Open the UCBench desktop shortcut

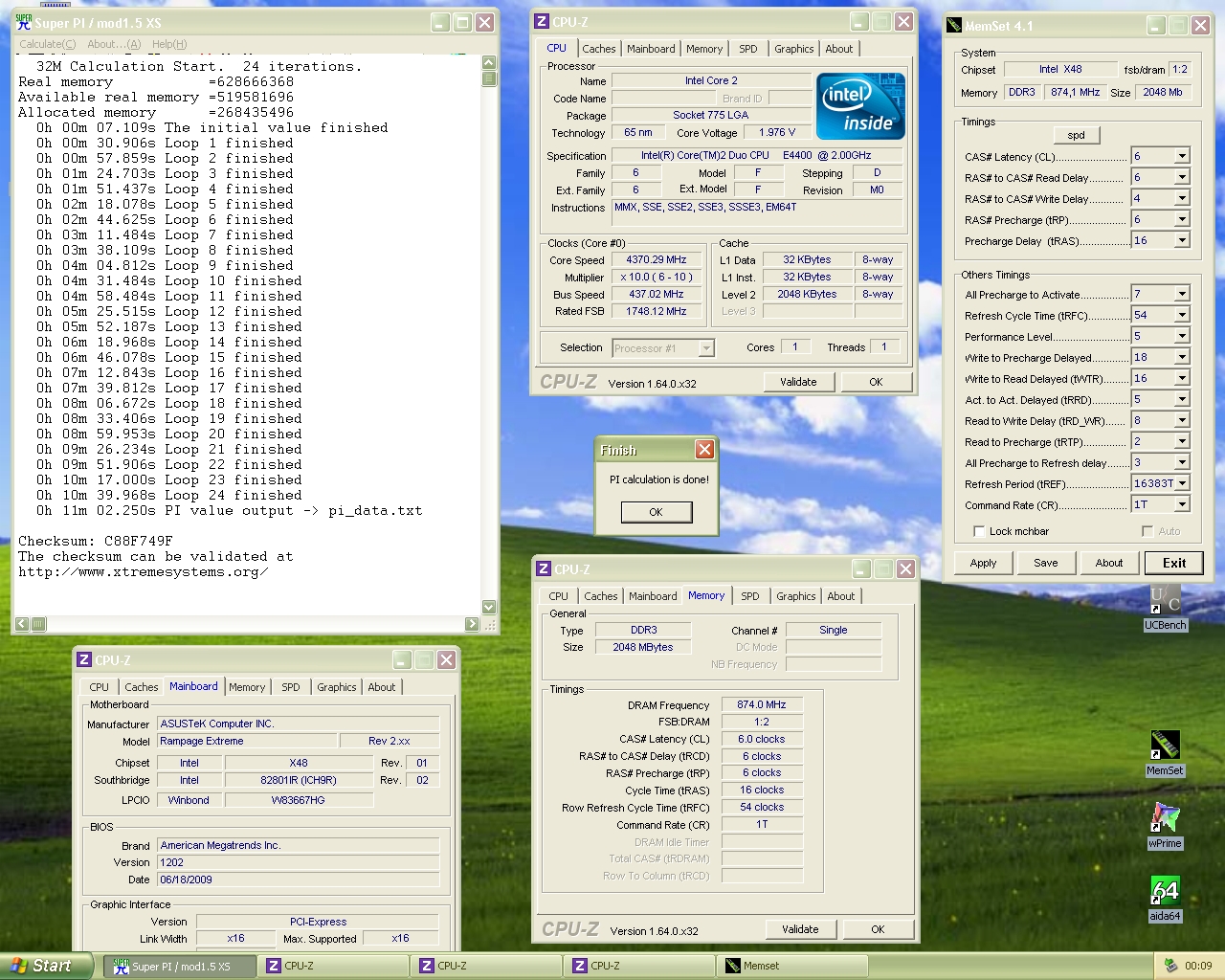click(1165, 607)
